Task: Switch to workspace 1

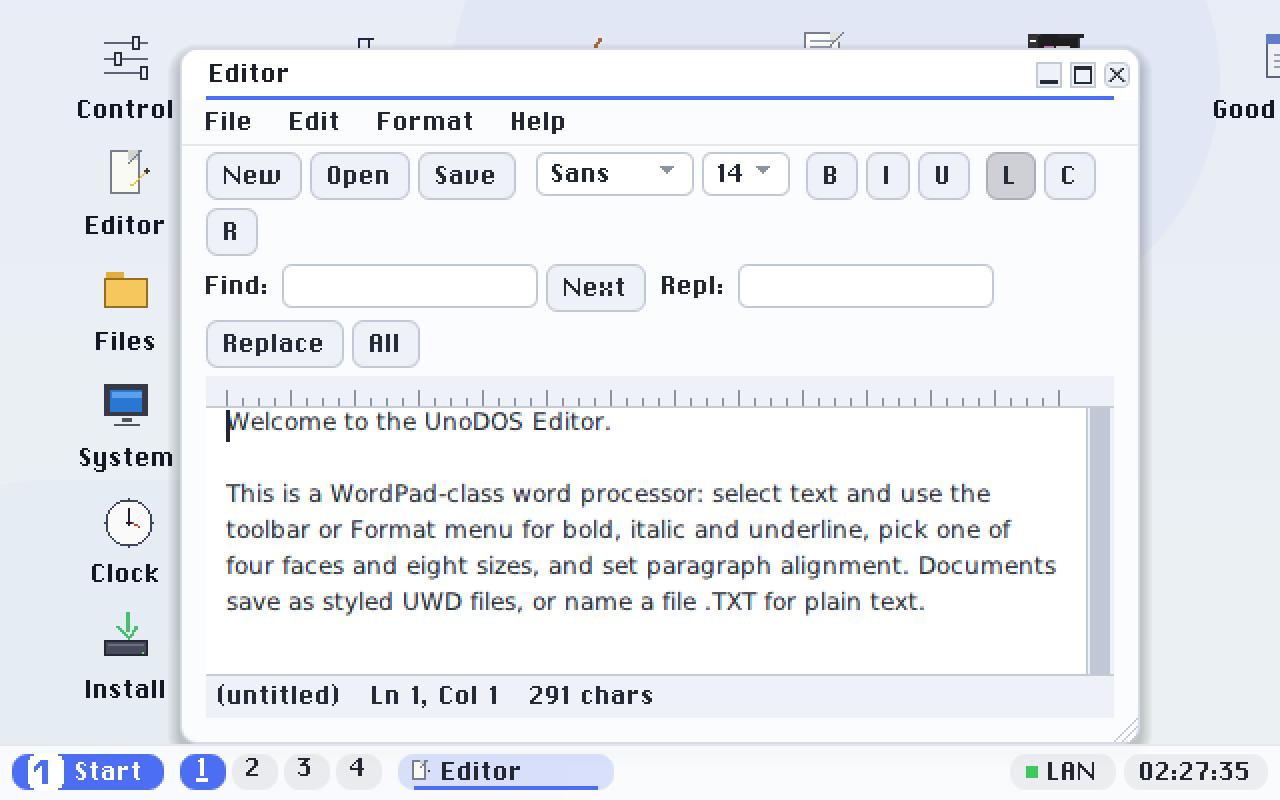Action: coord(202,771)
